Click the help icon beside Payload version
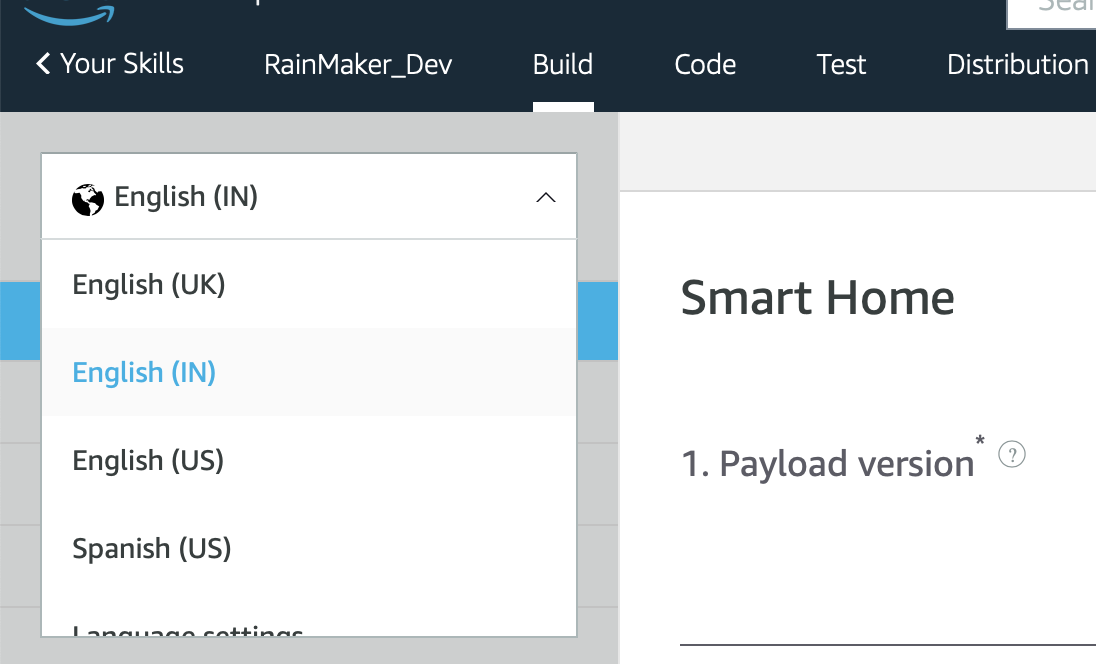 tap(1011, 454)
